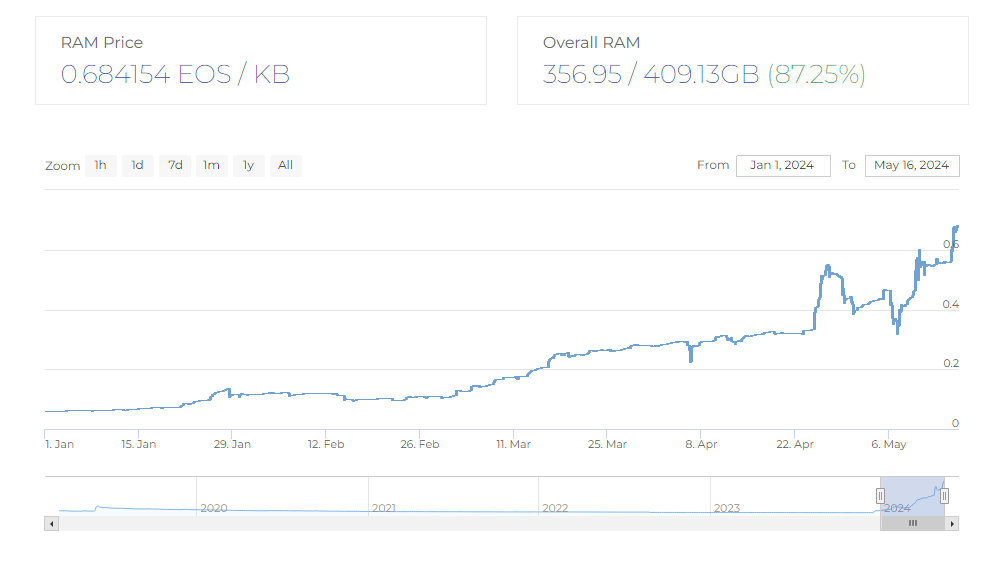Click the RAM price value 0.684154 EOS / KB
987x563 pixels.
(175, 74)
